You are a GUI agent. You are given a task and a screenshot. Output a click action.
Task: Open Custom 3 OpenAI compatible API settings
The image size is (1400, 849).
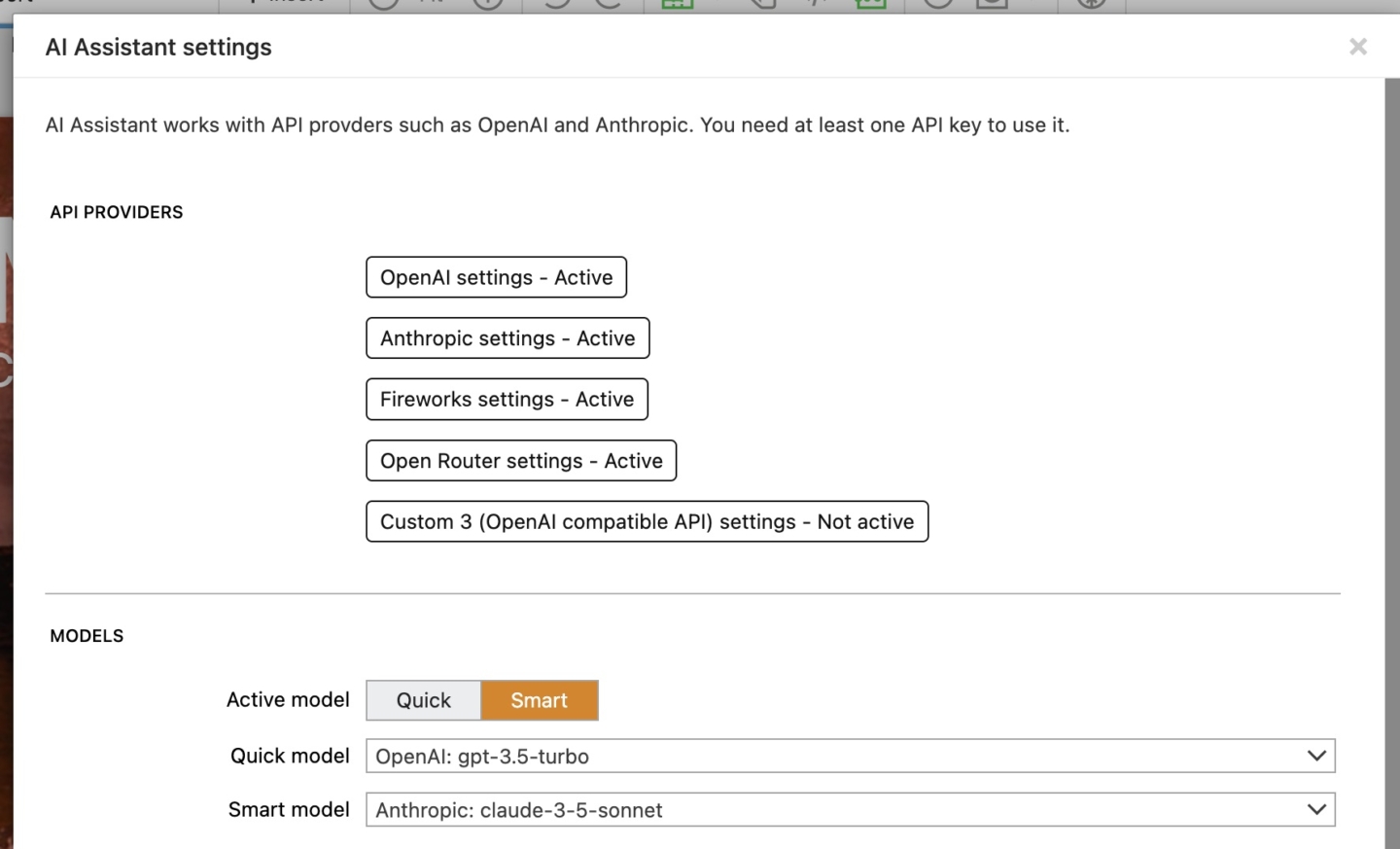click(647, 521)
